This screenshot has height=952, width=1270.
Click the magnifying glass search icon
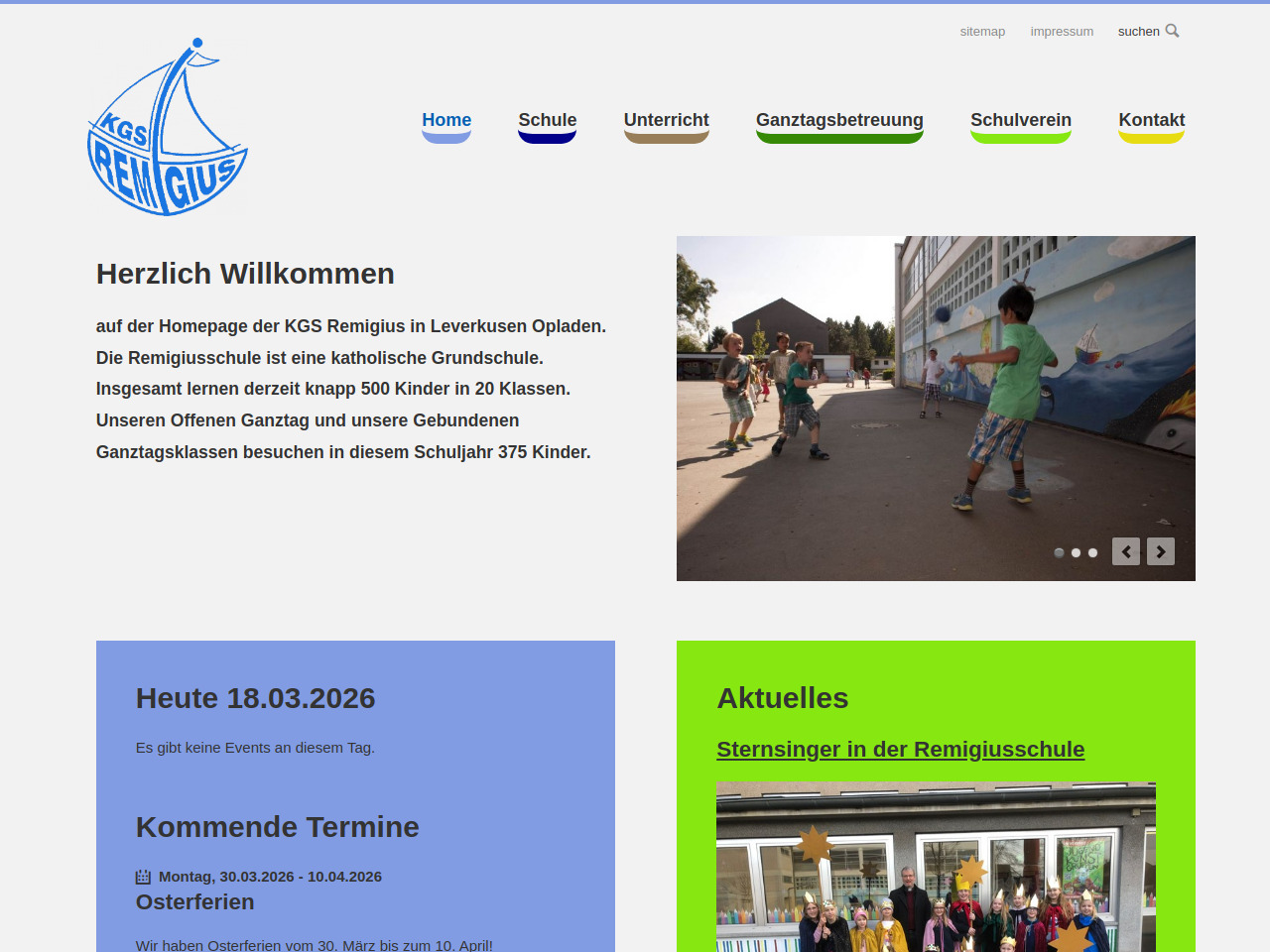point(1172,31)
